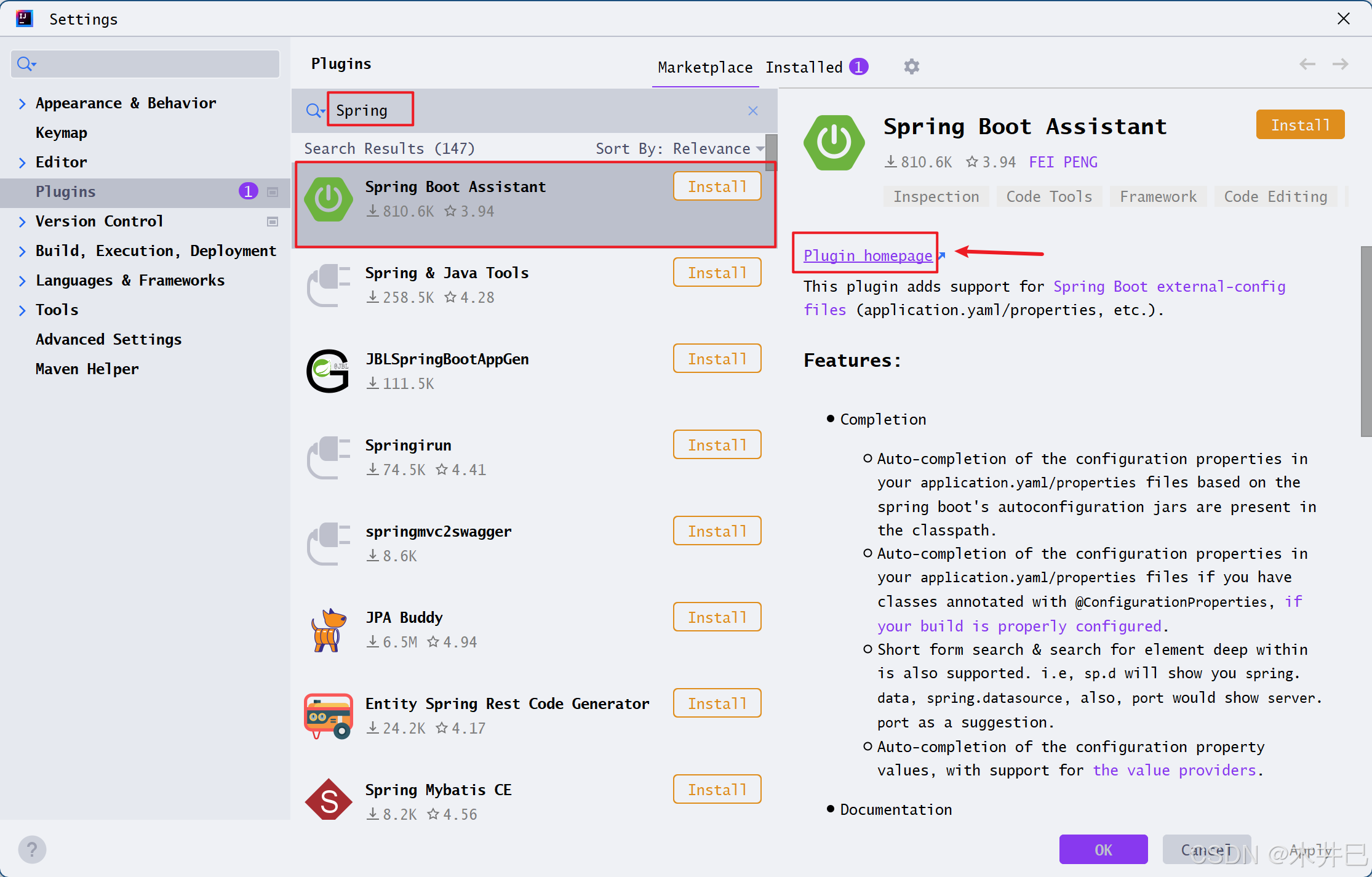Open the Sort By Relevance dropdown
The height and width of the screenshot is (877, 1372).
point(711,148)
